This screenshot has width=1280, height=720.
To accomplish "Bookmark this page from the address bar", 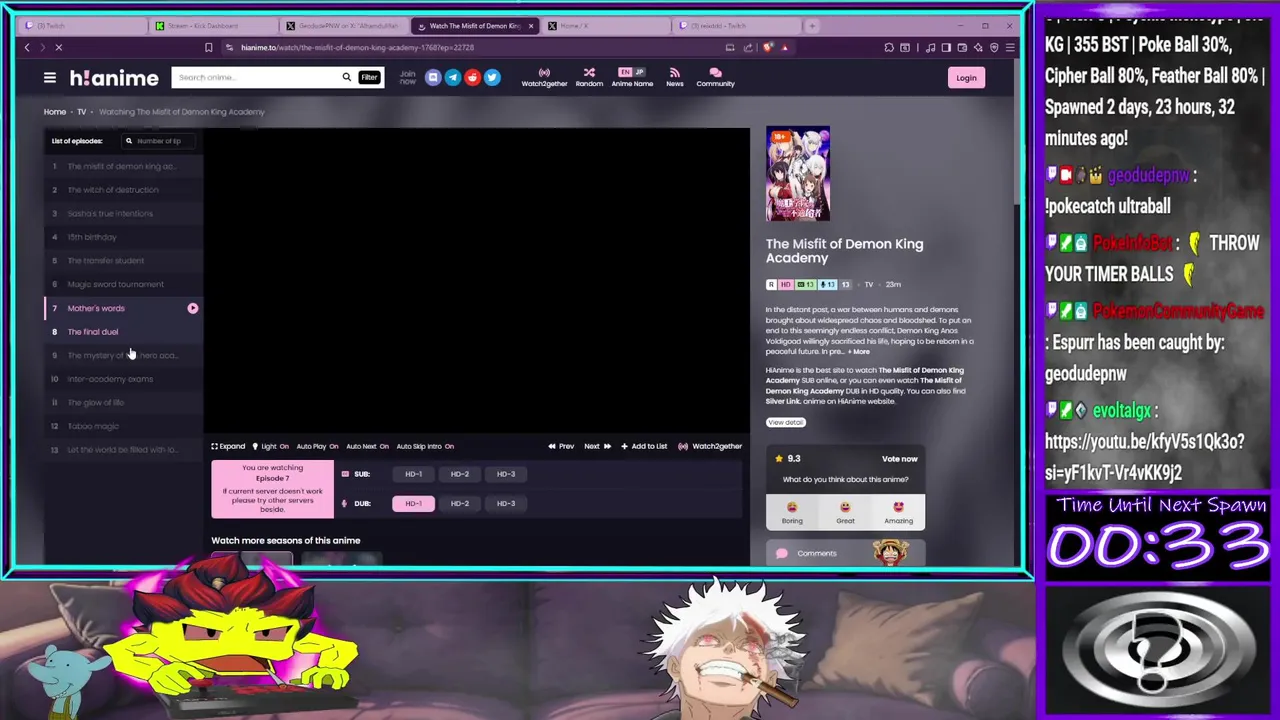I will [x=208, y=47].
